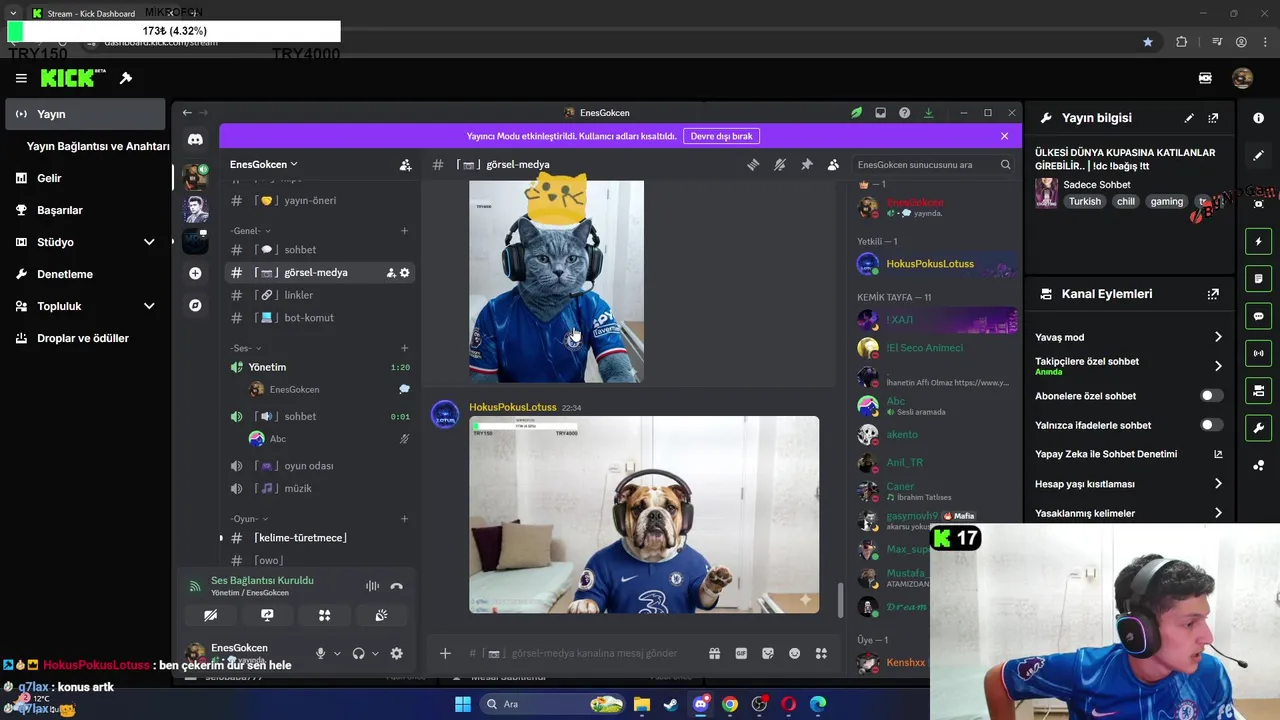
Task: Share your screen button in voice panel
Action: pos(267,615)
